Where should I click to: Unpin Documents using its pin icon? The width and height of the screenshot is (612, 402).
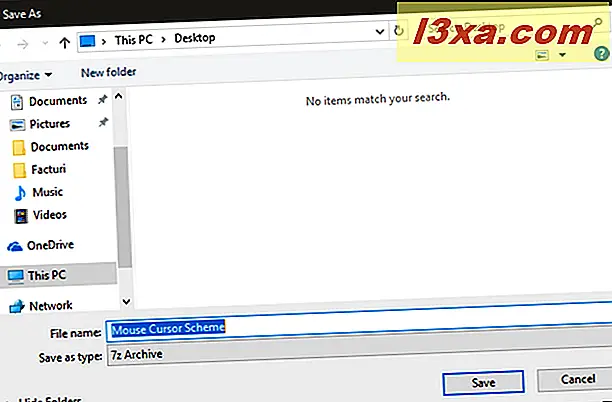pyautogui.click(x=103, y=100)
